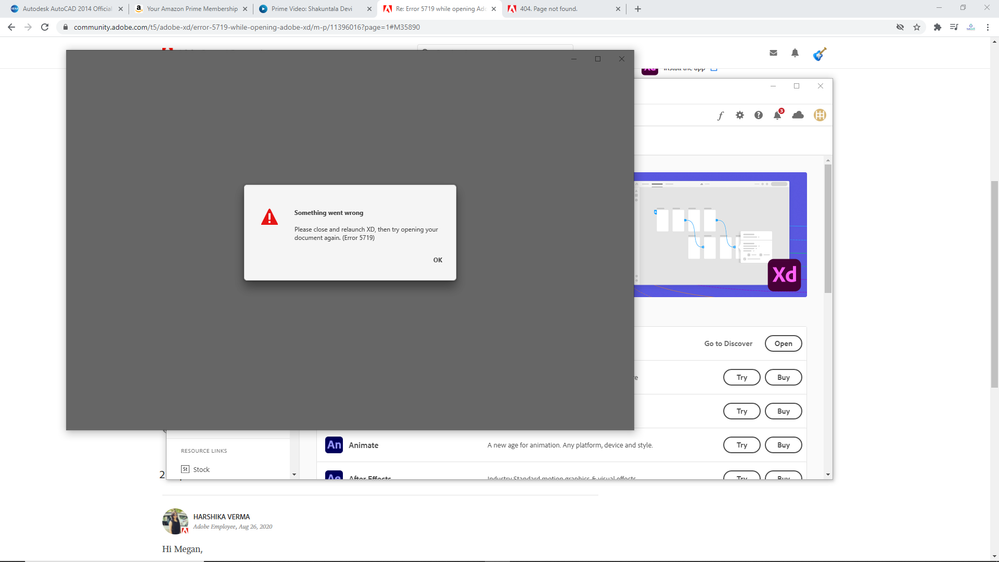999x562 pixels.
Task: Click Go to Discover link
Action: 728,343
